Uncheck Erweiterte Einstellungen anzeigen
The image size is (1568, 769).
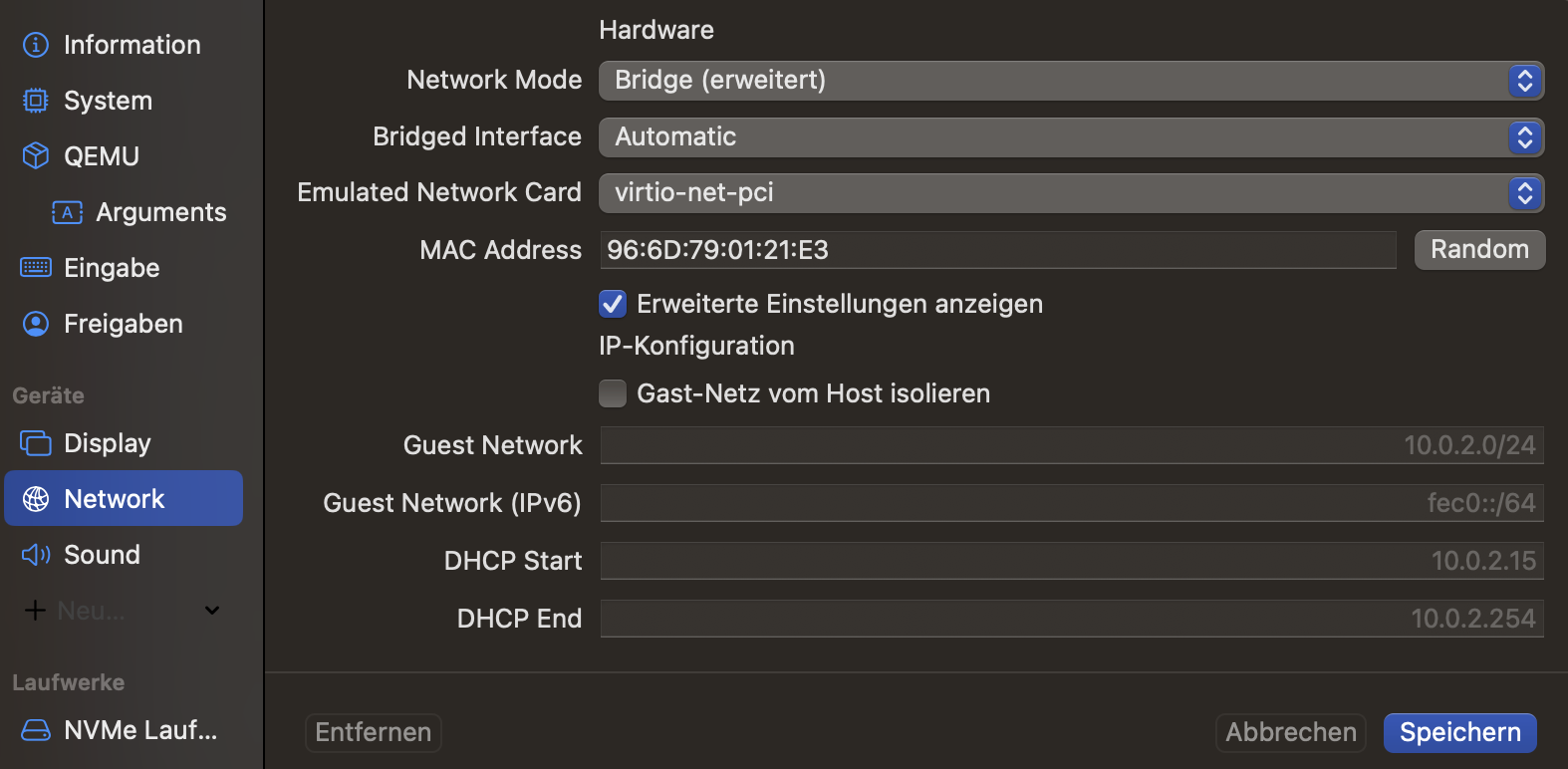[x=613, y=304]
